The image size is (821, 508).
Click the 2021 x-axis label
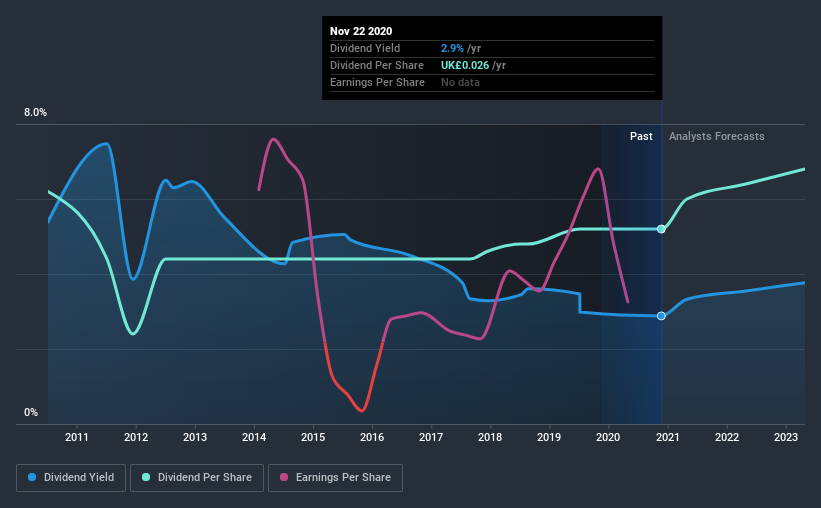pos(668,437)
